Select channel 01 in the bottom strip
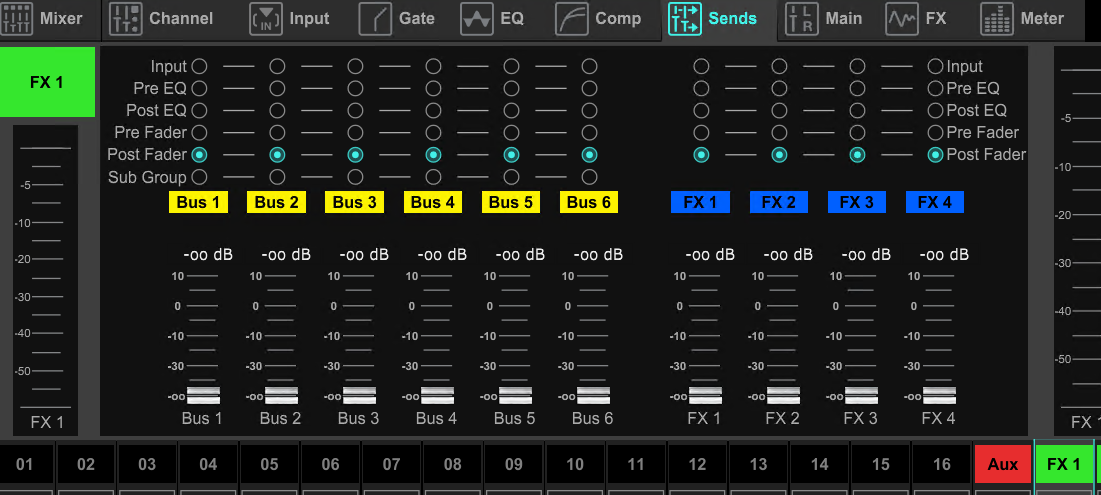1101x495 pixels. coord(25,464)
